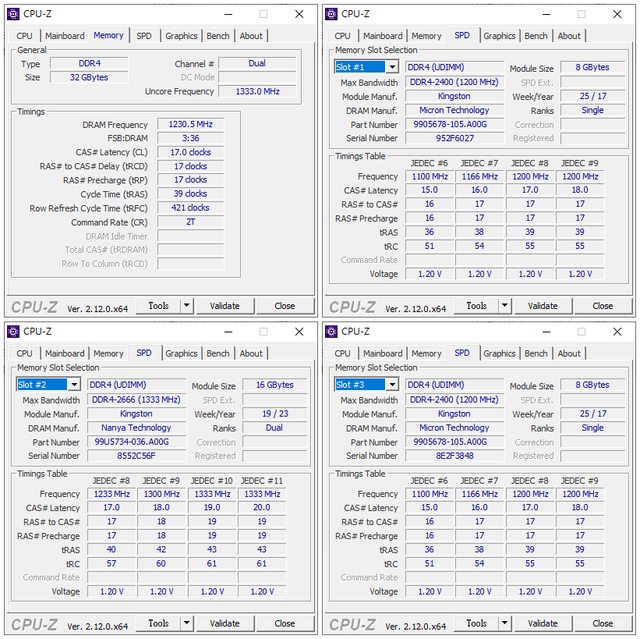Select the Graphics tab in the Slot #2 window
This screenshot has height=639, width=640.
pyautogui.click(x=181, y=353)
